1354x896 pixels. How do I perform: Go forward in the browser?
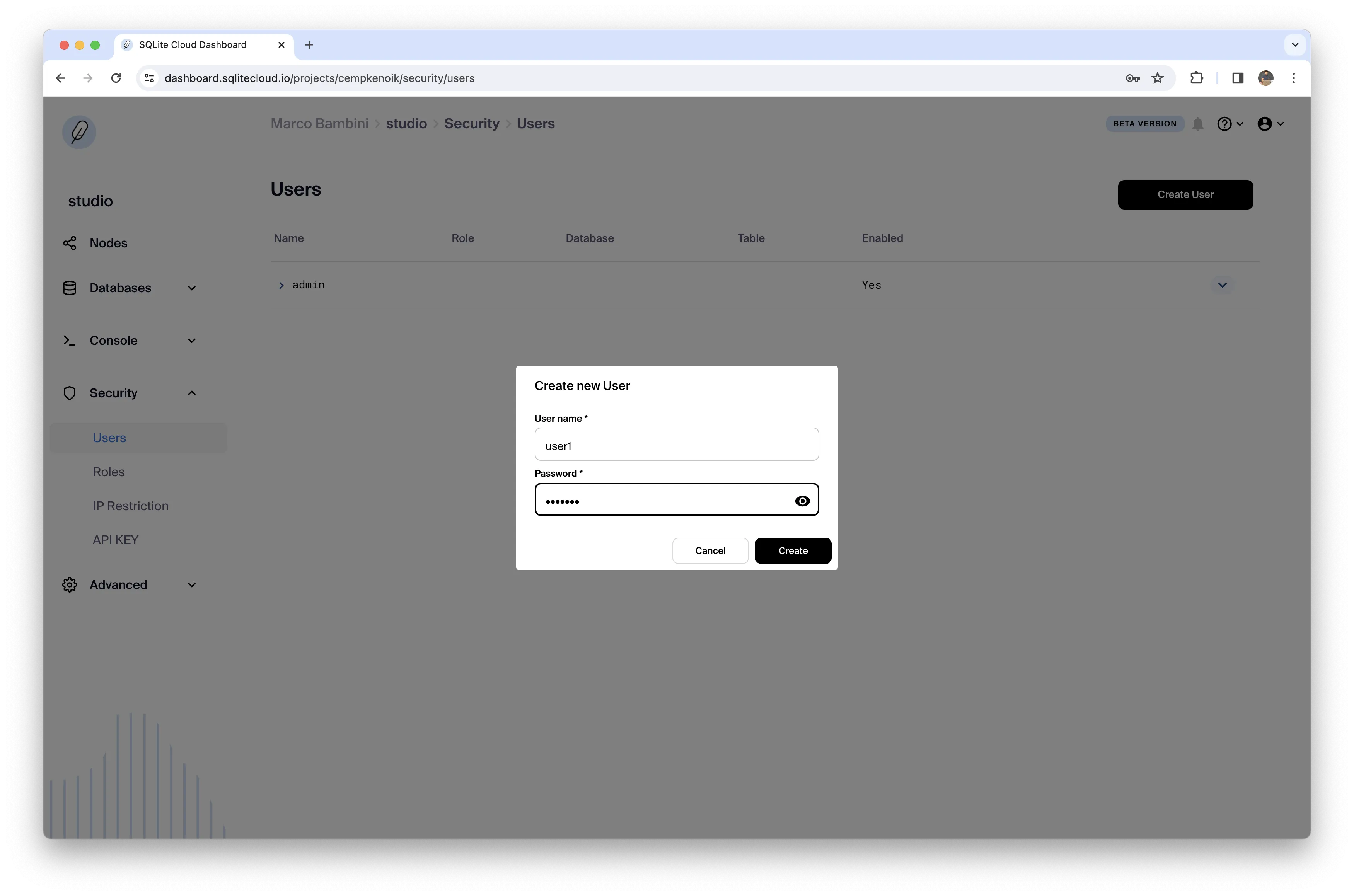click(88, 78)
